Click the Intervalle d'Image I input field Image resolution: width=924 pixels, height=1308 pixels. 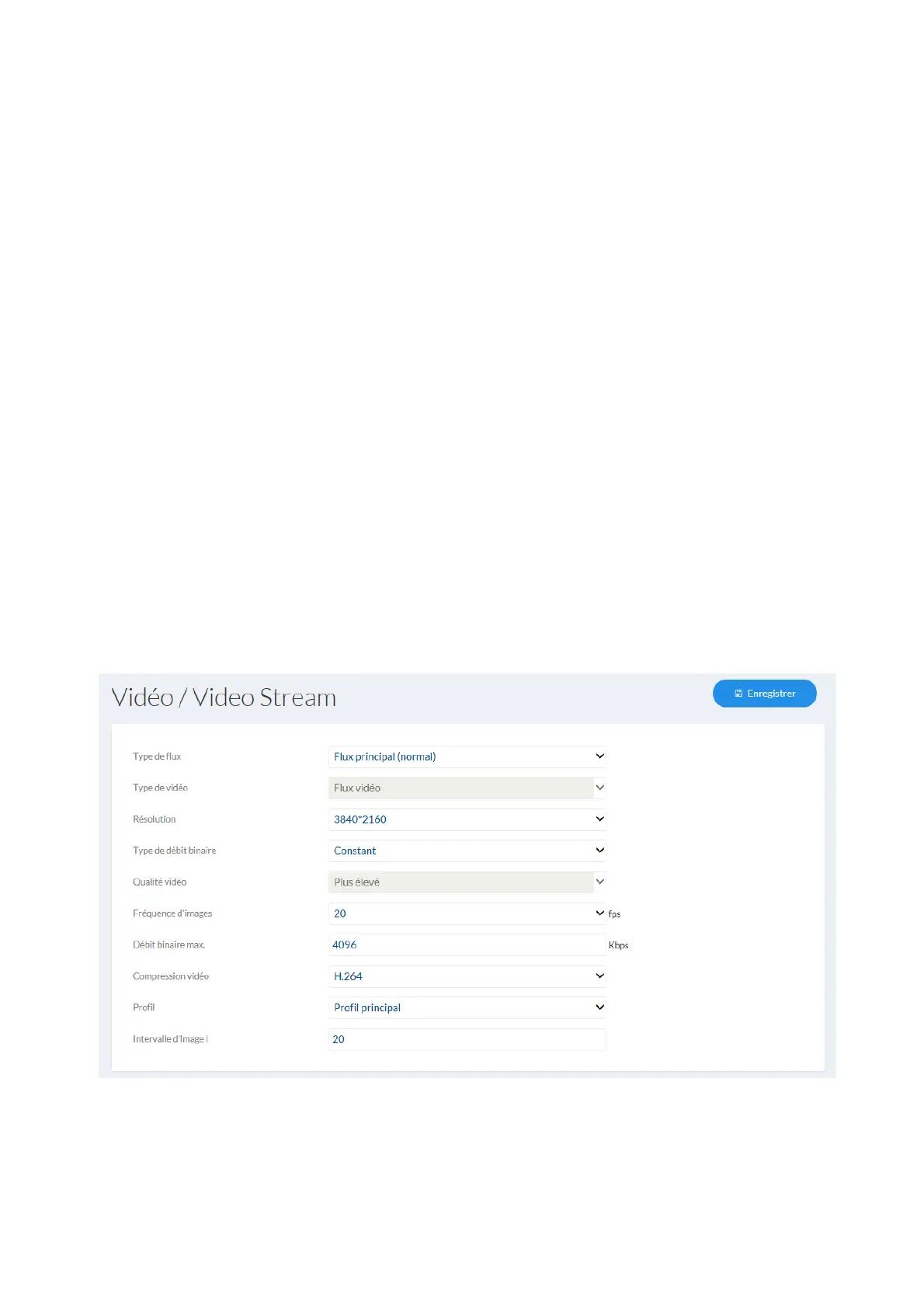[x=467, y=1039]
